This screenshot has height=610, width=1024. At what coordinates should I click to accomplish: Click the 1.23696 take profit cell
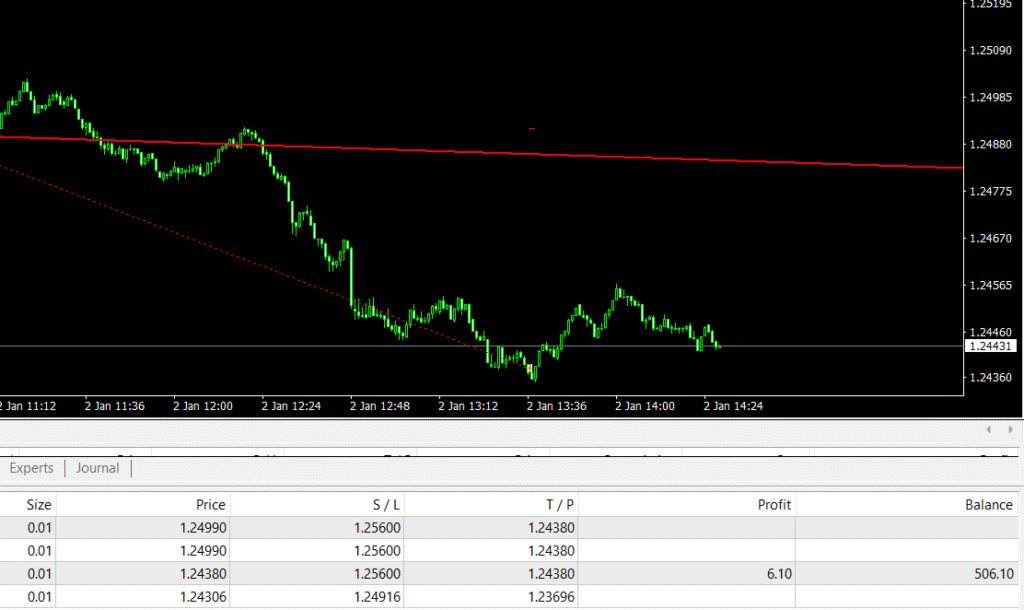551,597
